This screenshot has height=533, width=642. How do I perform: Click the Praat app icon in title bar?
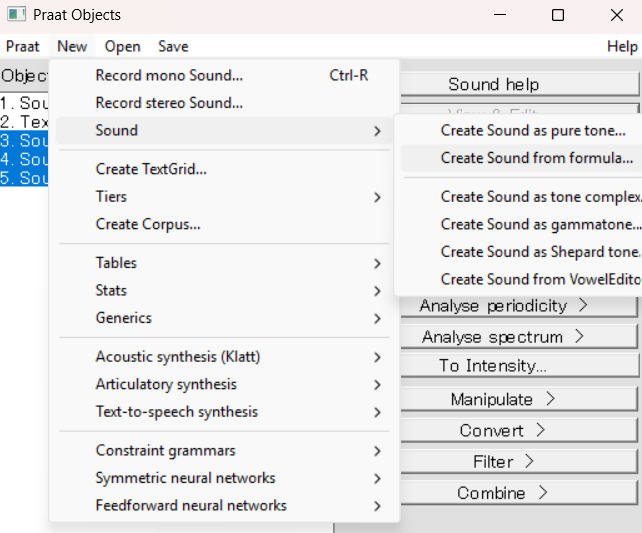(x=16, y=14)
